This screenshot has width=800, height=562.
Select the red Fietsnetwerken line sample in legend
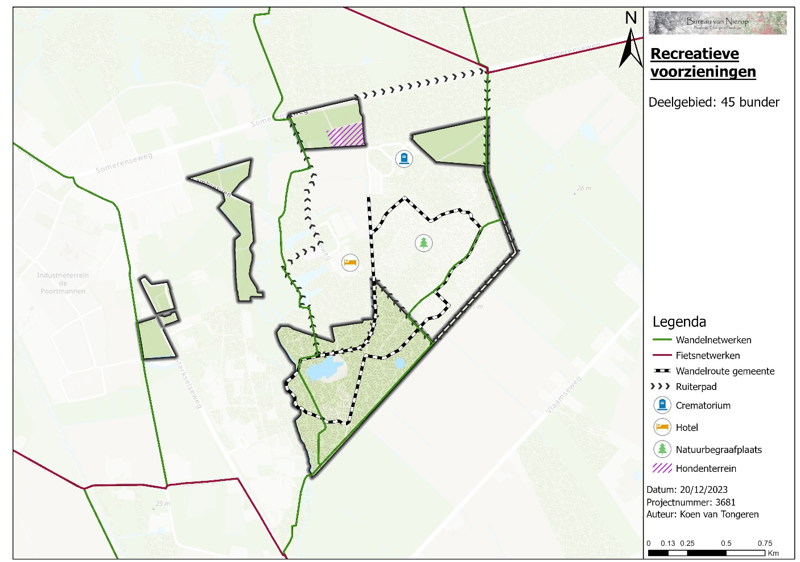pyautogui.click(x=661, y=355)
